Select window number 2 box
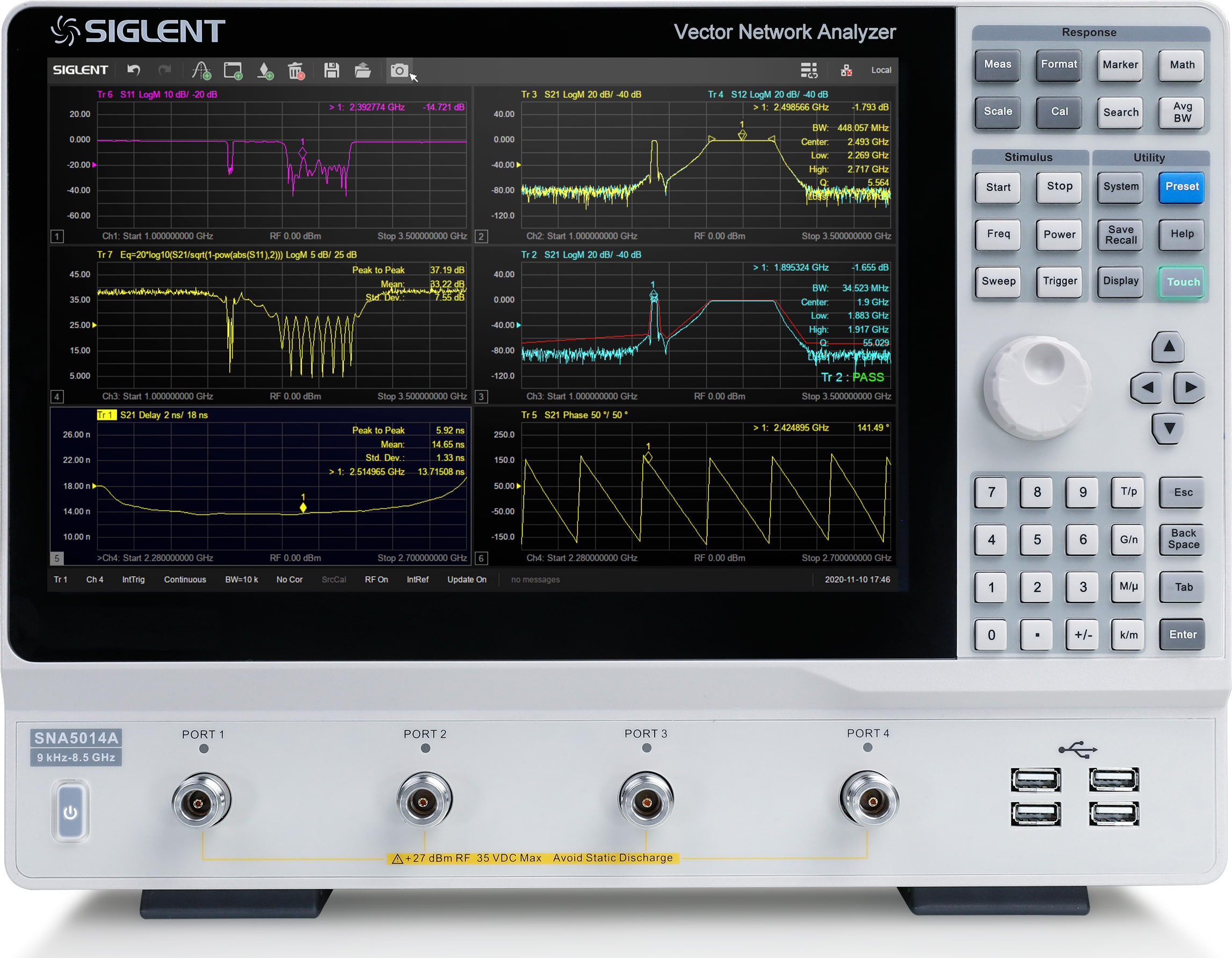Image resolution: width=1232 pixels, height=958 pixels. click(481, 236)
